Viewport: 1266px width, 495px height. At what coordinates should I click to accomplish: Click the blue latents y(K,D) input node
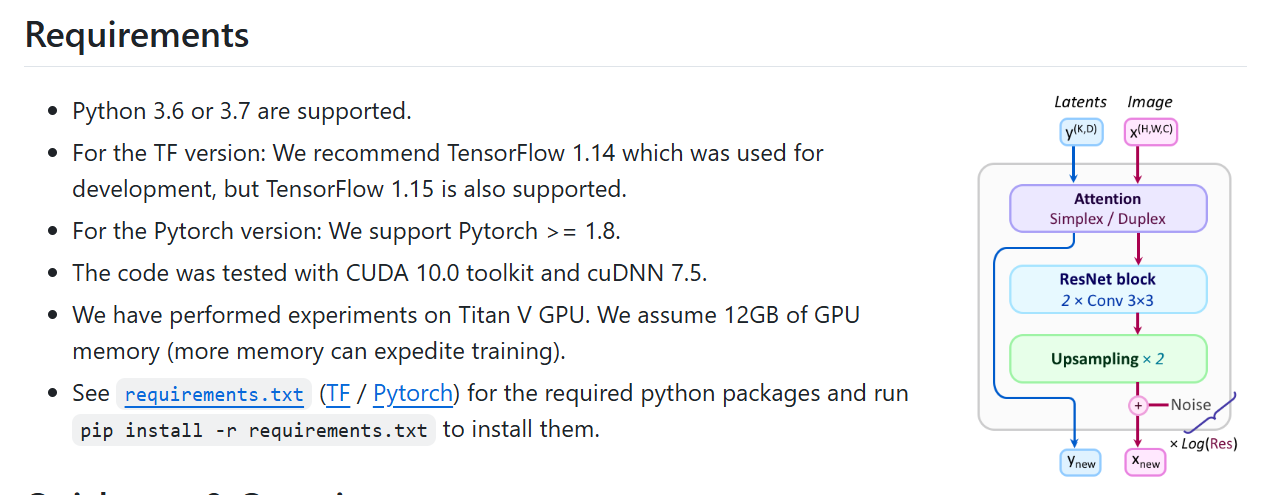pyautogui.click(x=1080, y=131)
